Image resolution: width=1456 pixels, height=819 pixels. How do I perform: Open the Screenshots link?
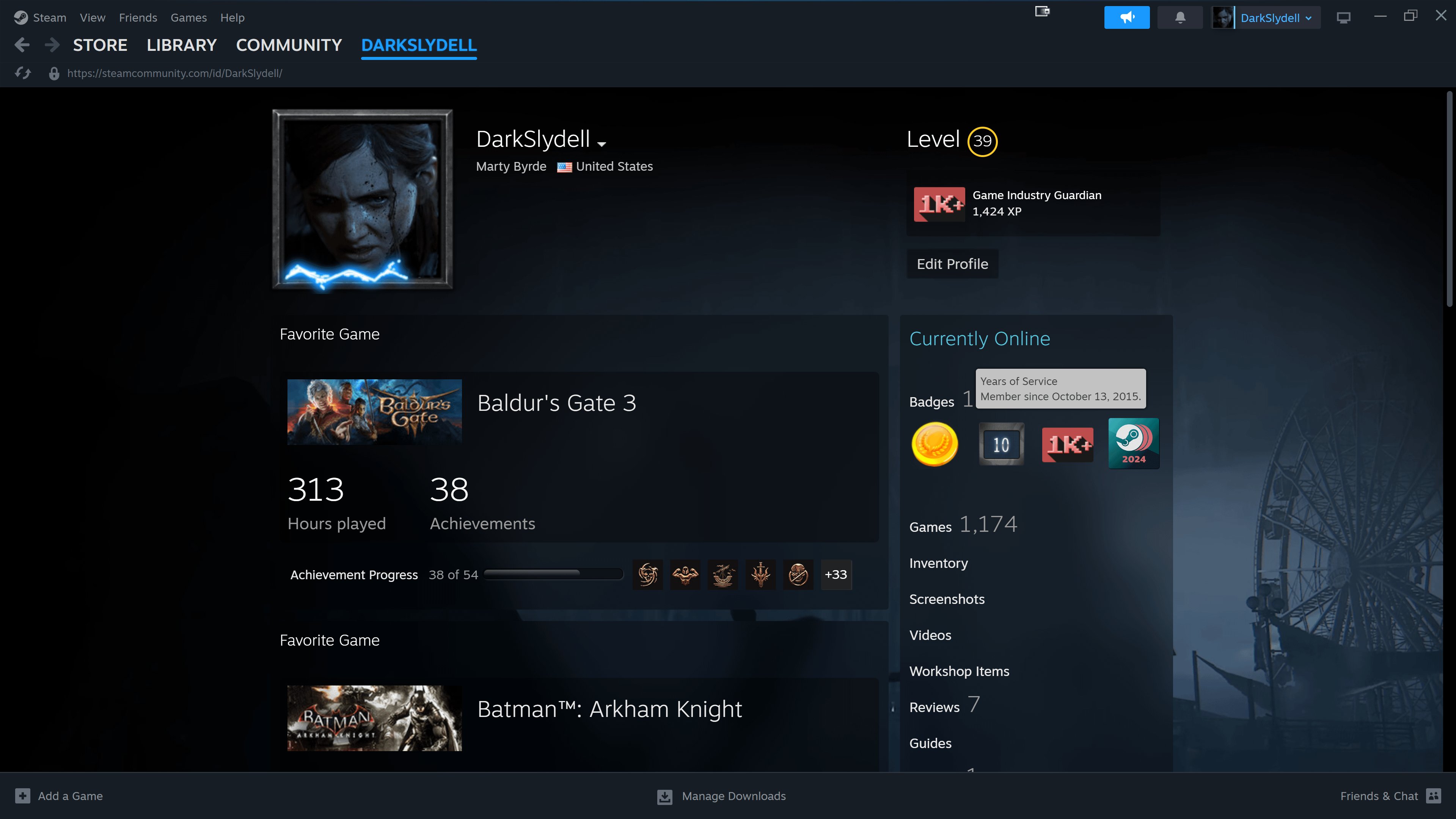[947, 599]
